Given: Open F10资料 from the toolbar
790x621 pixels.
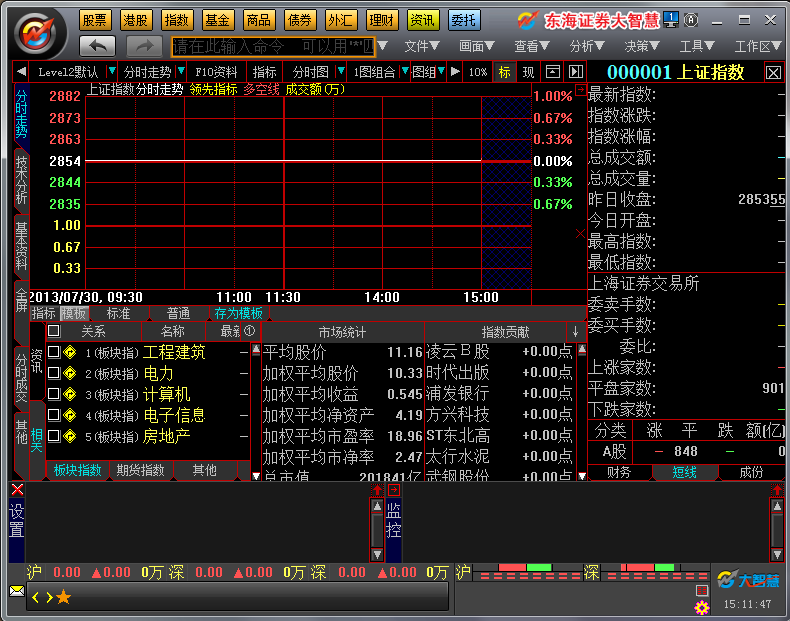Looking at the screenshot, I should [216, 72].
